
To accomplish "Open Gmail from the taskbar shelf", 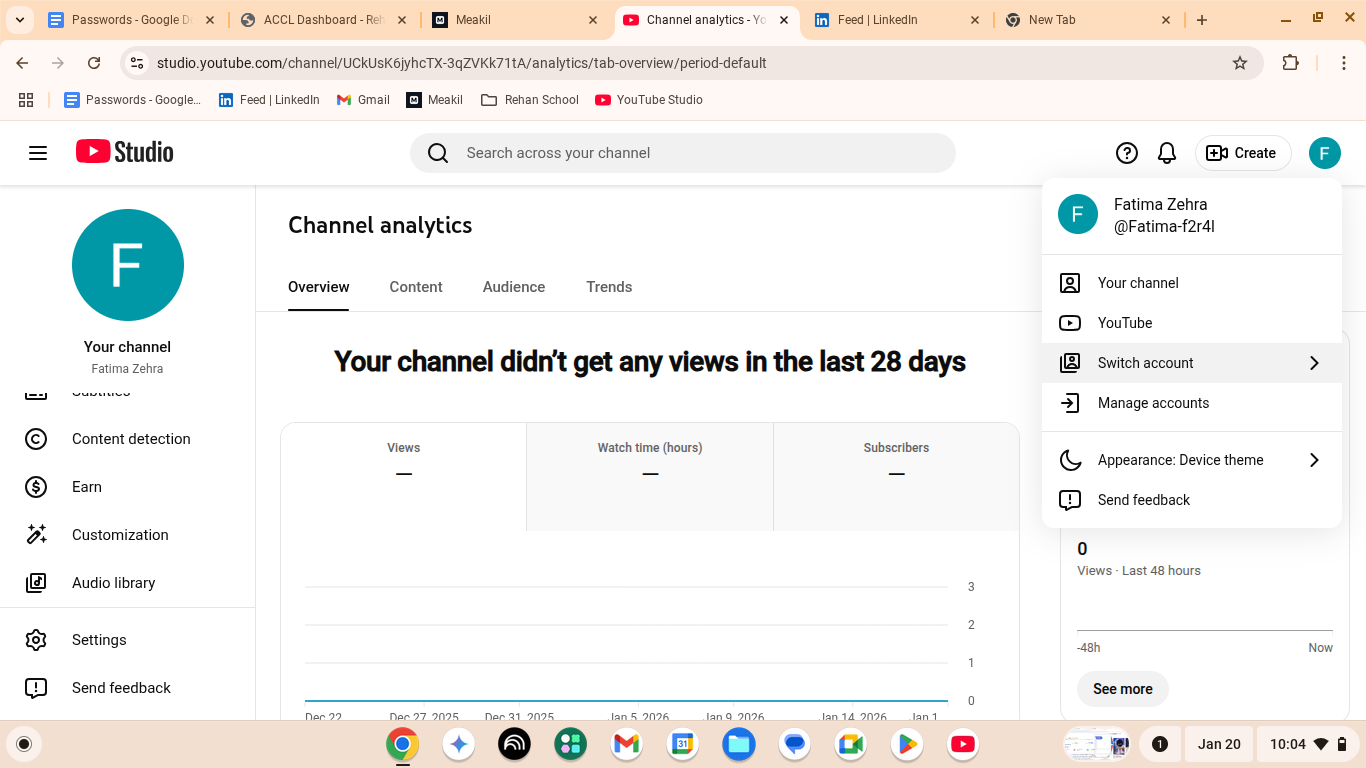I will pos(627,744).
